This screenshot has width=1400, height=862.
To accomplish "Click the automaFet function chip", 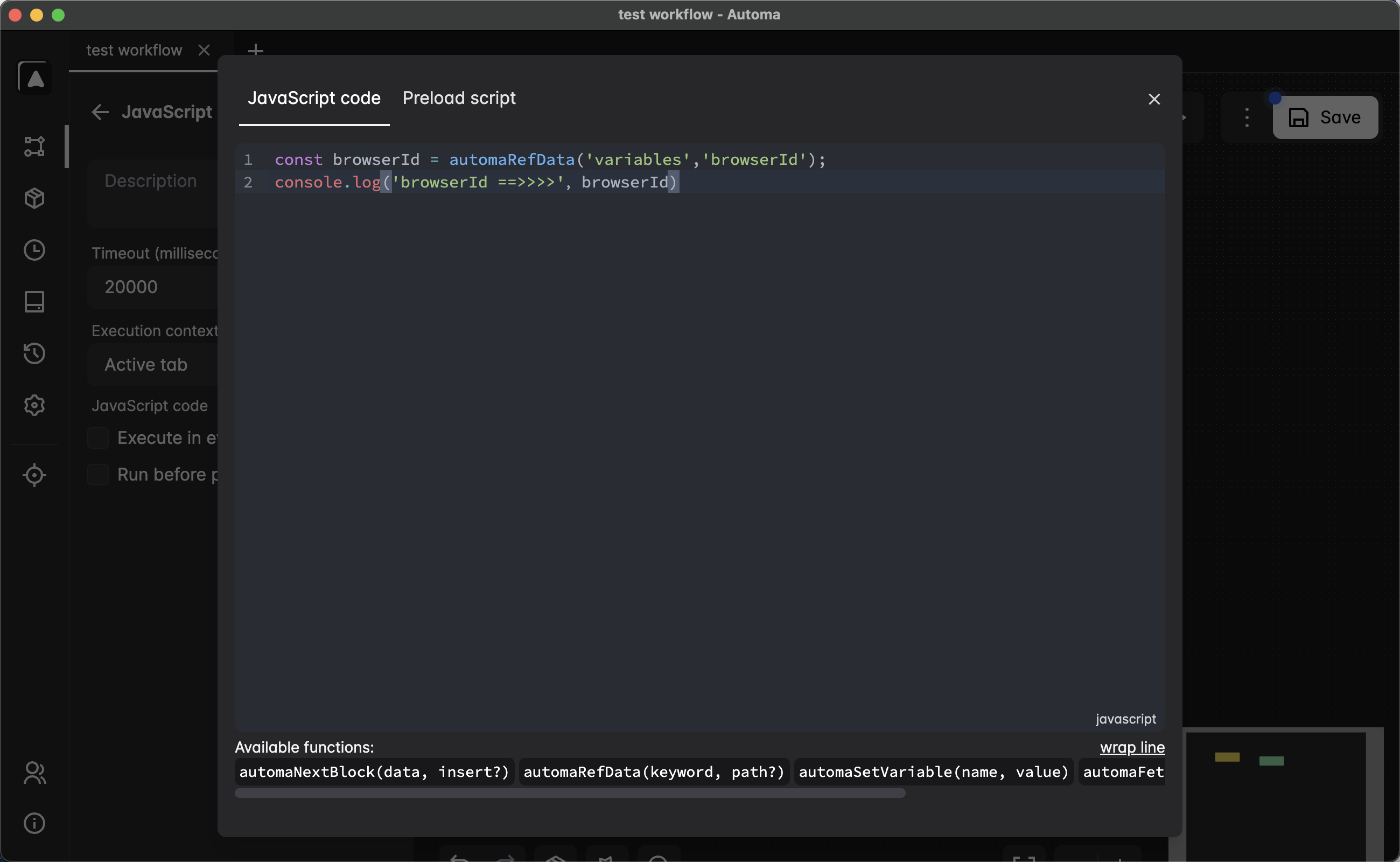I will click(x=1123, y=772).
